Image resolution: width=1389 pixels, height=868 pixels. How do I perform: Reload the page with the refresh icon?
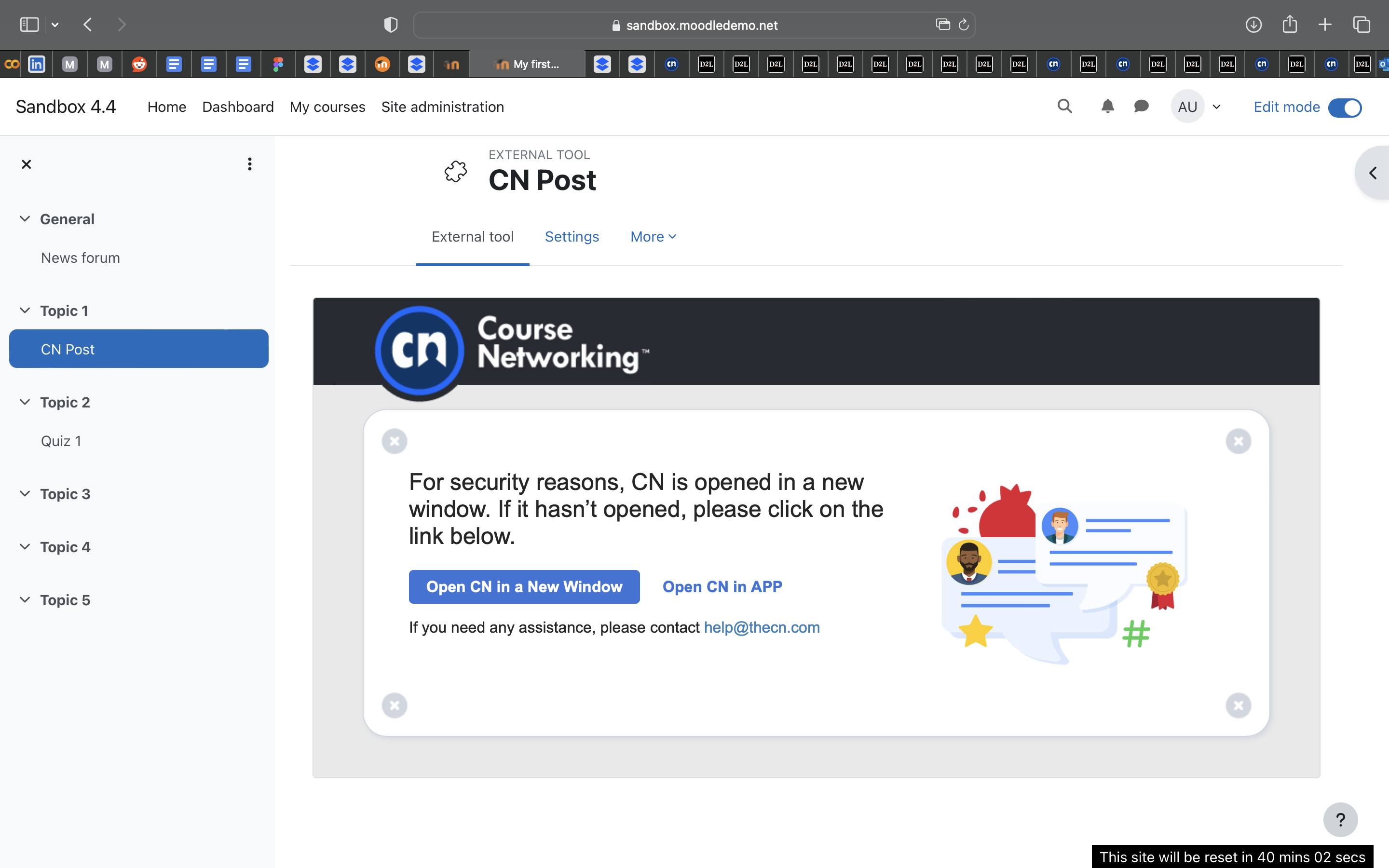(964, 25)
